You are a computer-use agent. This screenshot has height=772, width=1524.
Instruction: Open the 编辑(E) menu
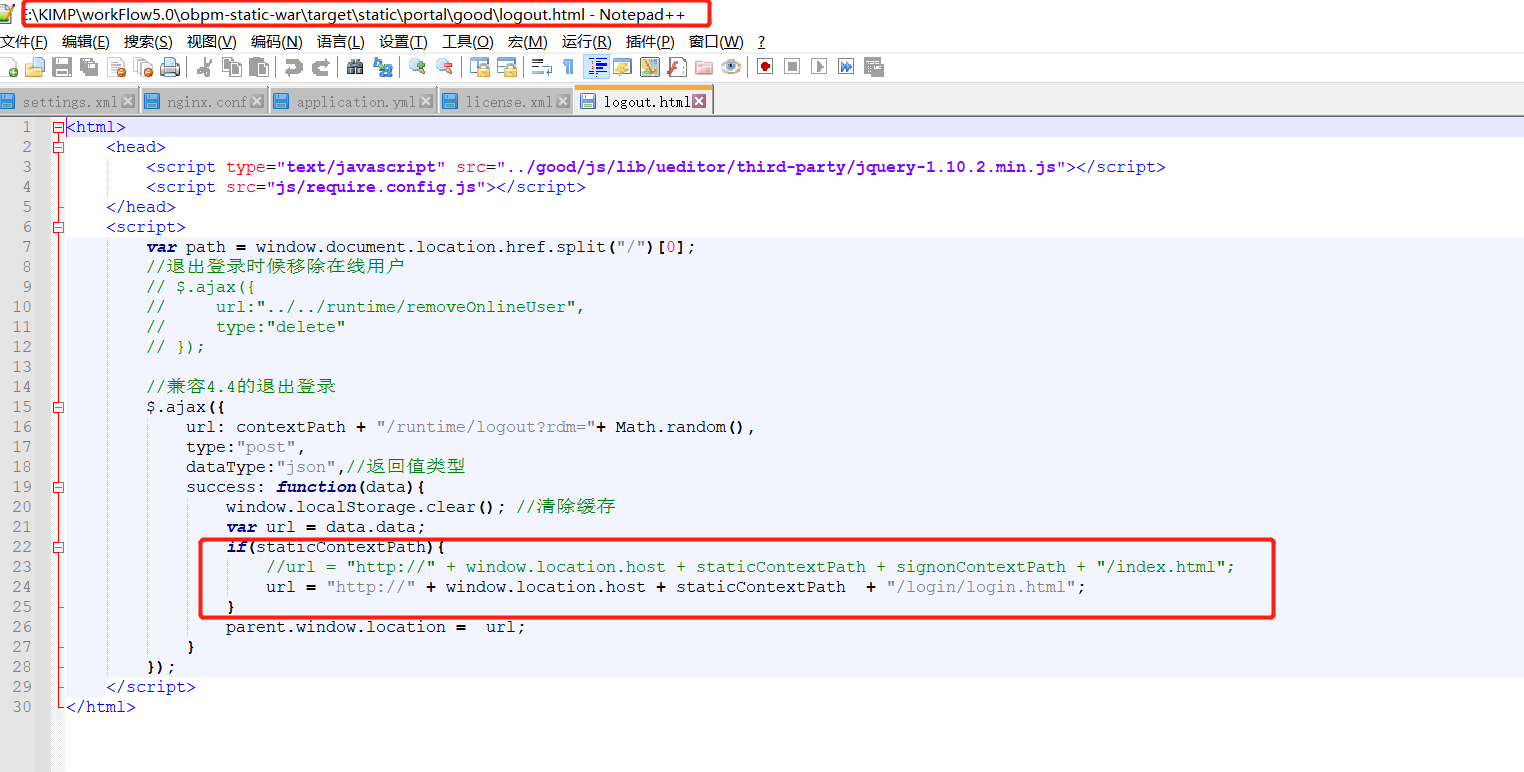click(86, 41)
